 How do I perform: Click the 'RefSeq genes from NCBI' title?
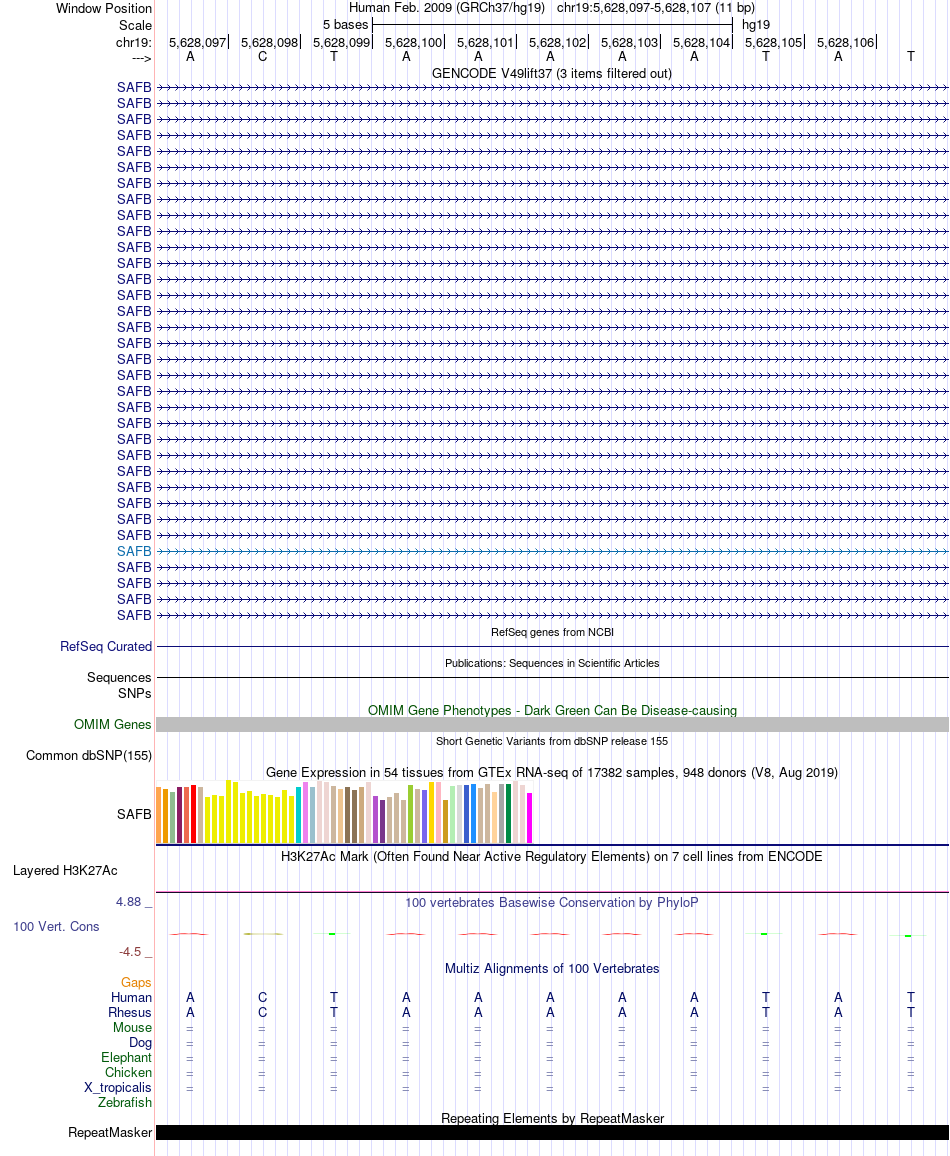[x=552, y=632]
